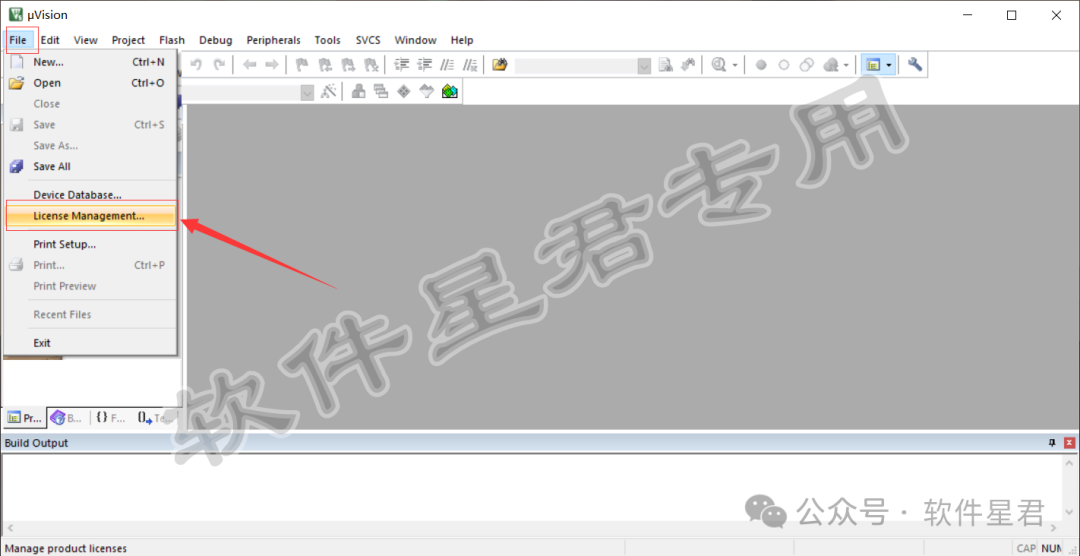1080x556 pixels.
Task: Click the Disable All Breakpoints icon
Action: pos(807,65)
